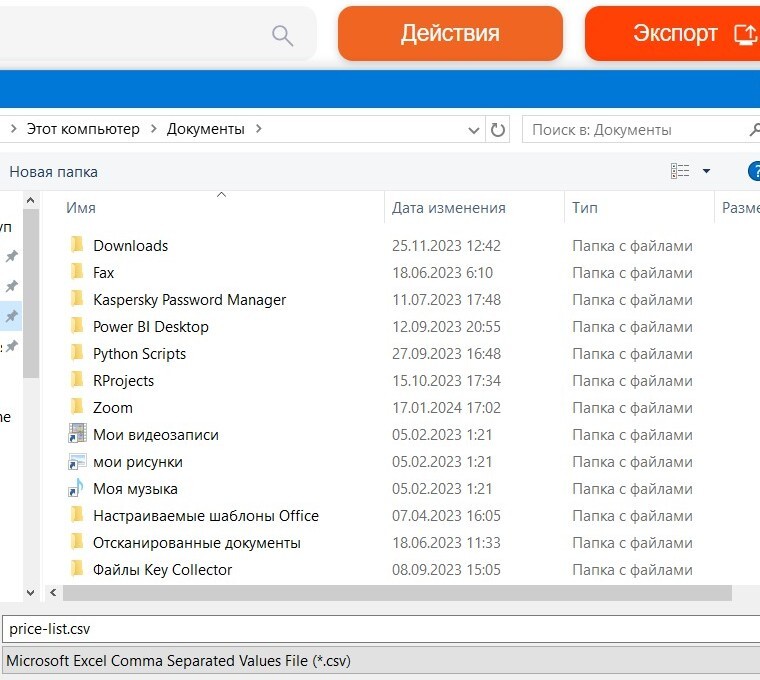Sort by Имя column header
Screen dimensions: 760x680
click(x=81, y=208)
